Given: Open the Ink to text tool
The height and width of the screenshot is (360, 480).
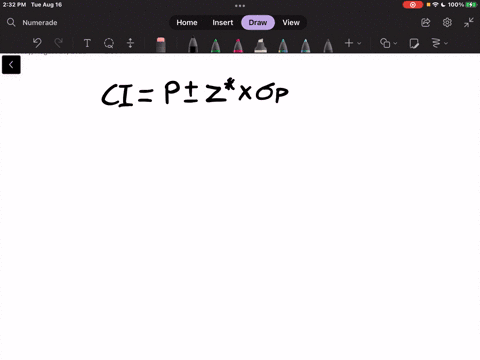Looking at the screenshot, I should click(x=436, y=43).
